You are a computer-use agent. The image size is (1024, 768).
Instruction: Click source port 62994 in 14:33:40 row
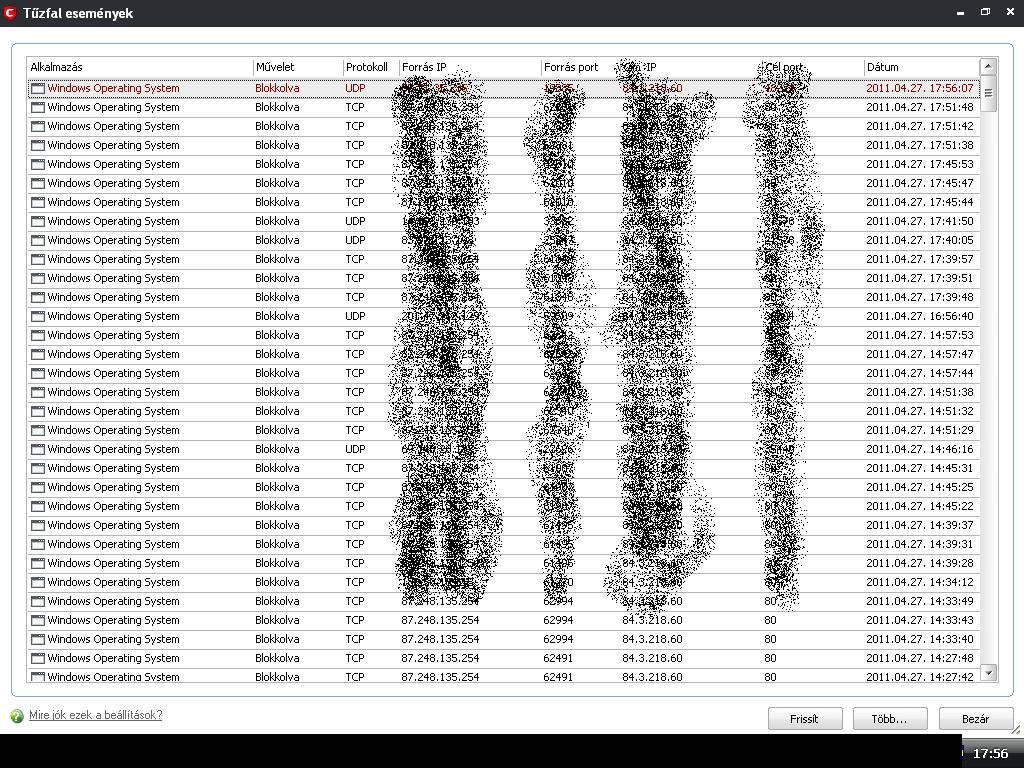click(558, 639)
